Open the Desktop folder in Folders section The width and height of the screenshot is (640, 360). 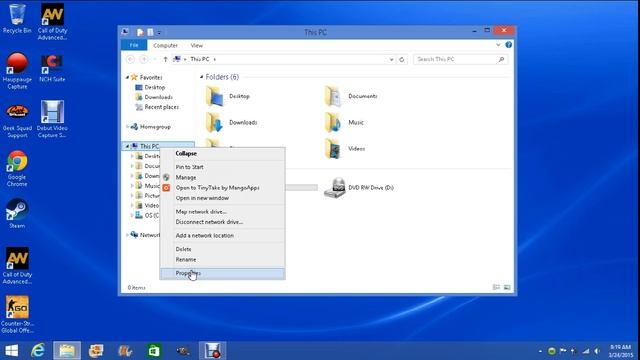(x=228, y=96)
